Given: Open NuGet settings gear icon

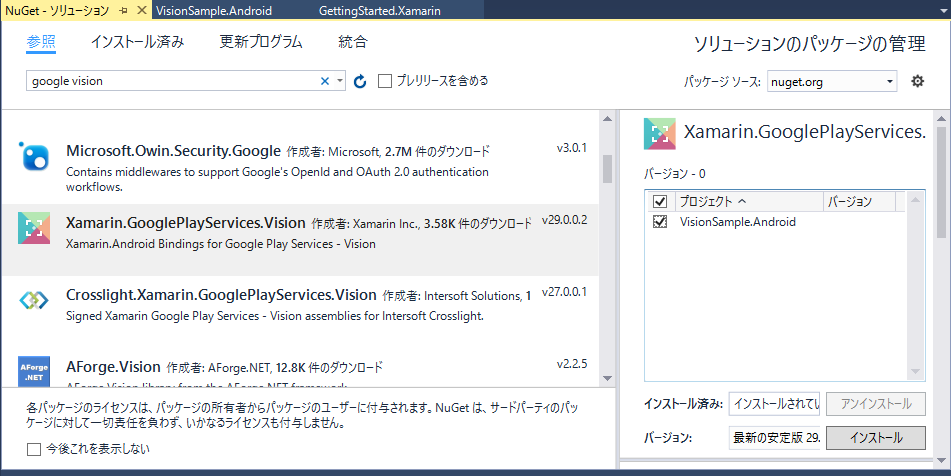Looking at the screenshot, I should pyautogui.click(x=918, y=81).
